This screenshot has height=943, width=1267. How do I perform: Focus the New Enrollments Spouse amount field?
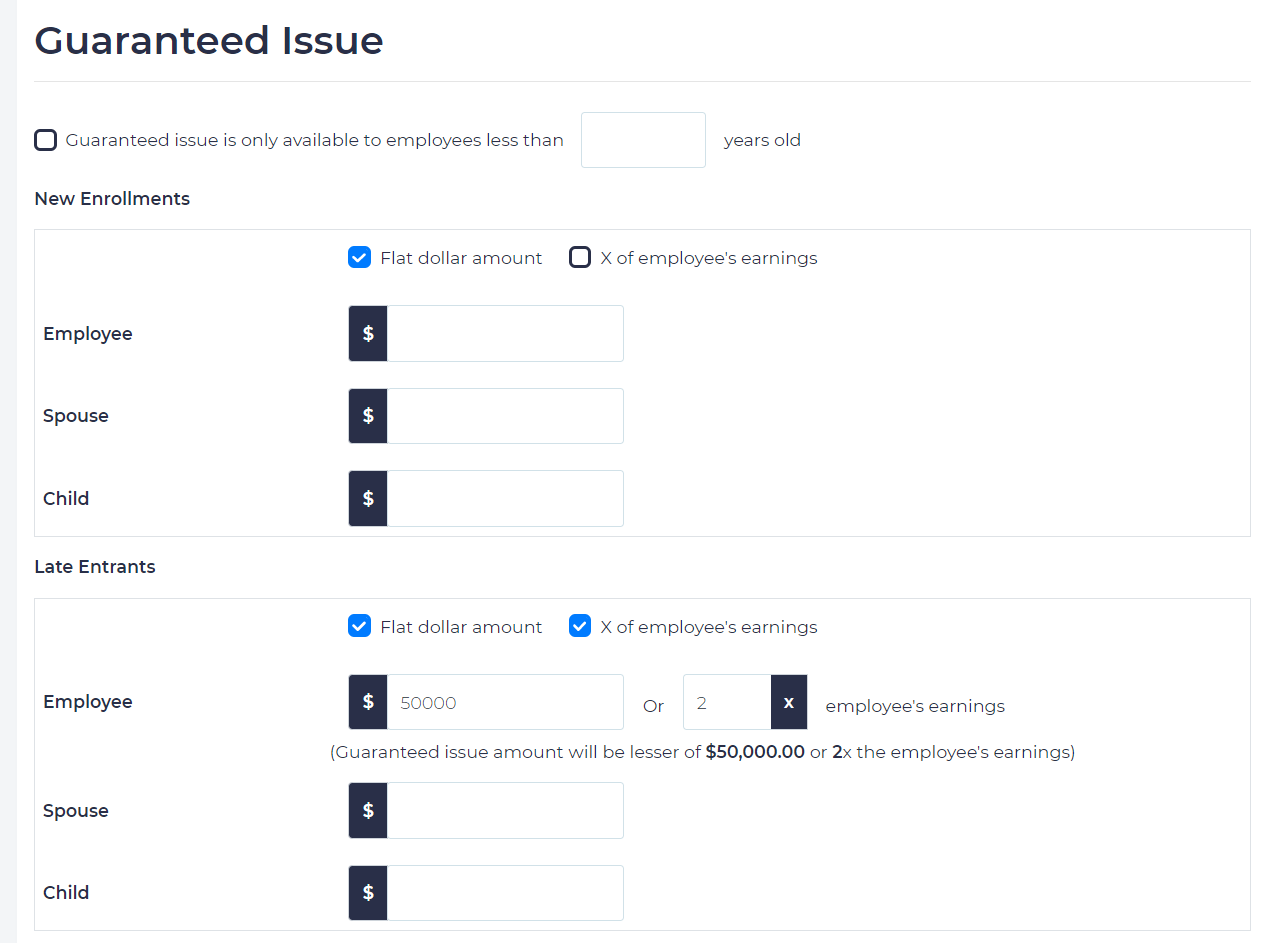[505, 416]
